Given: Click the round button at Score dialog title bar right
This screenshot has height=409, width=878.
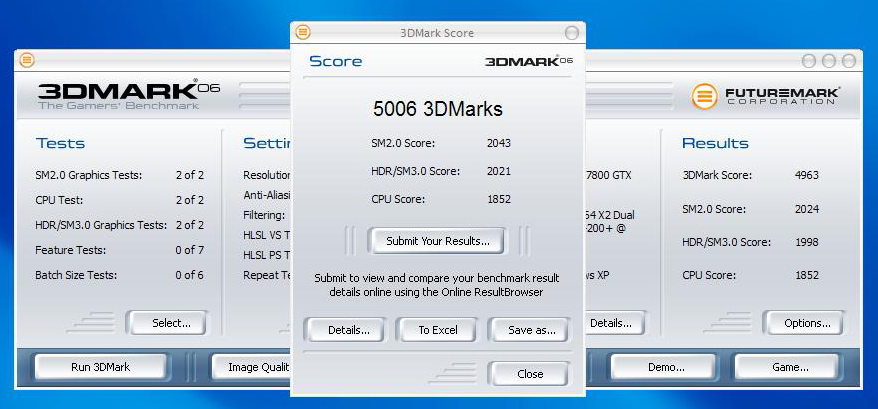Looking at the screenshot, I should pyautogui.click(x=572, y=33).
